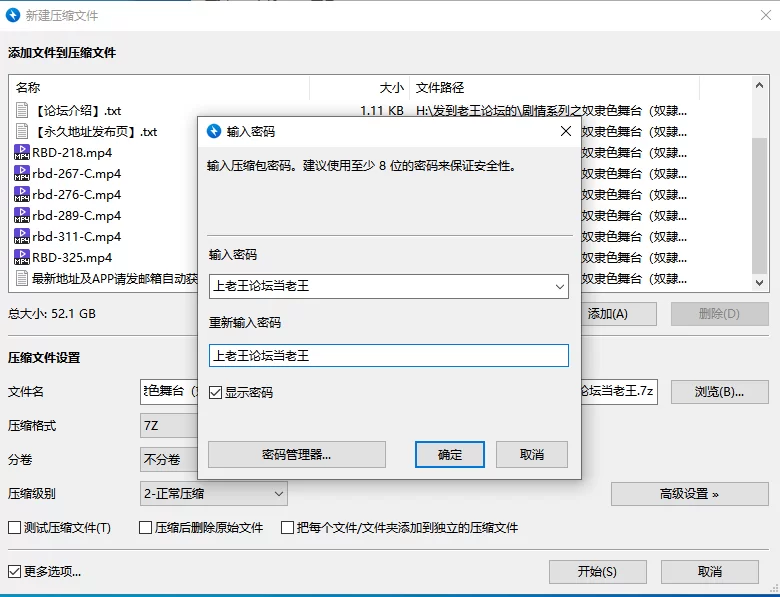This screenshot has height=597, width=780.
Task: Click the MP4 icon of rbd-311-C.mp4
Action: coord(22,236)
